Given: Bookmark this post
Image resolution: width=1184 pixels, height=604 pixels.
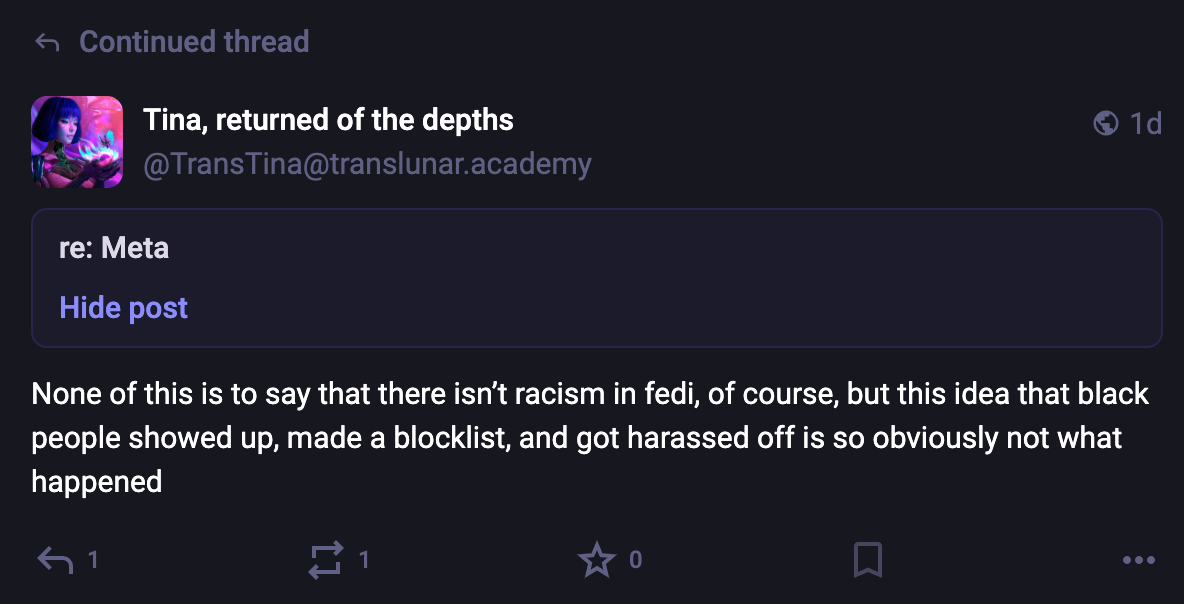Looking at the screenshot, I should 868,560.
